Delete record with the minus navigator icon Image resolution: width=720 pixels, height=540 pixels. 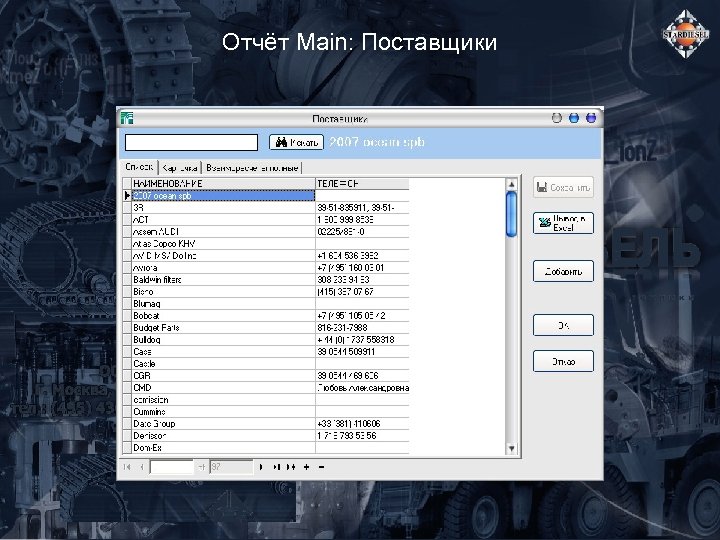(321, 467)
